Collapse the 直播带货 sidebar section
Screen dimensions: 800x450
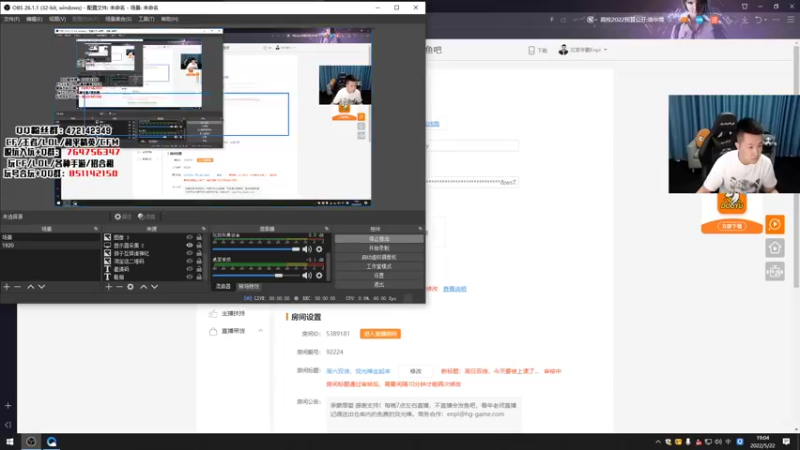(x=260, y=331)
